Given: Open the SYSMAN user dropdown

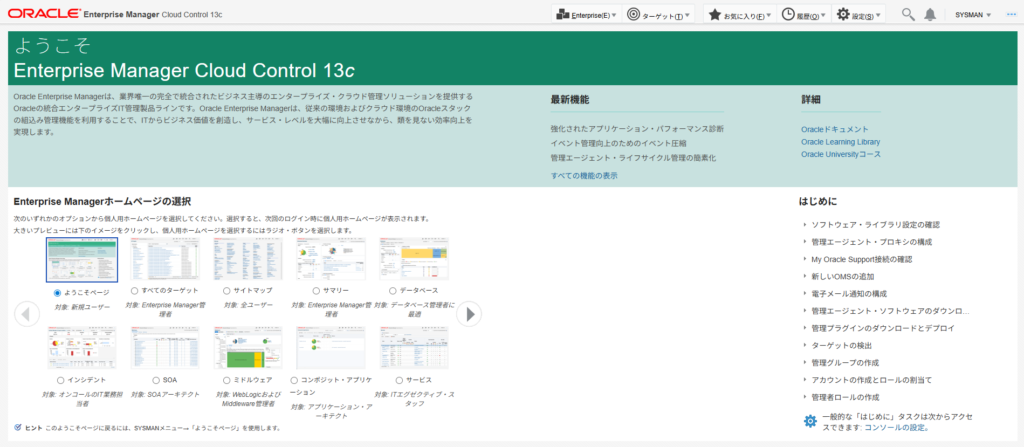Looking at the screenshot, I should coord(973,15).
